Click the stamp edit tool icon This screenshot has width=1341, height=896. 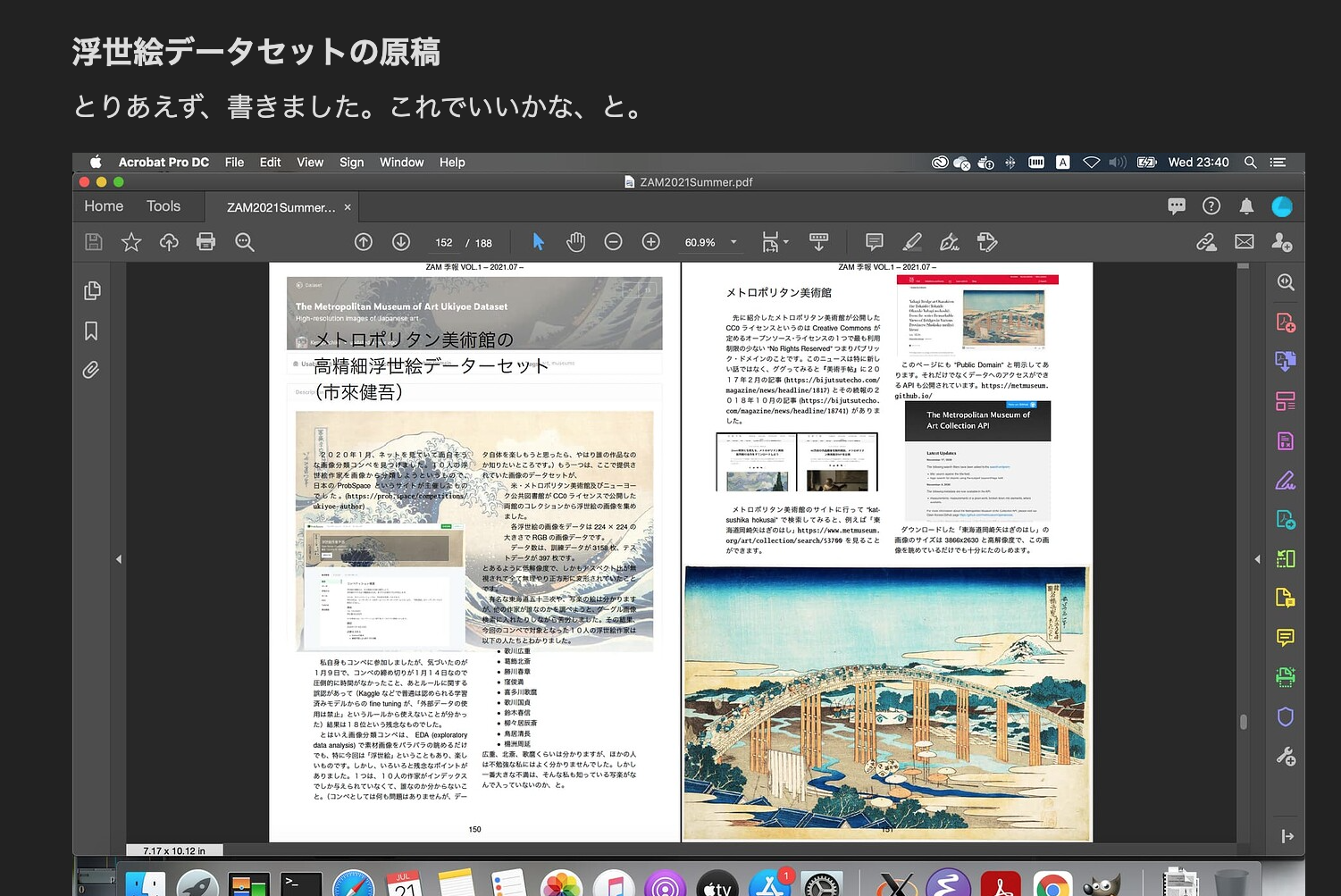987,242
